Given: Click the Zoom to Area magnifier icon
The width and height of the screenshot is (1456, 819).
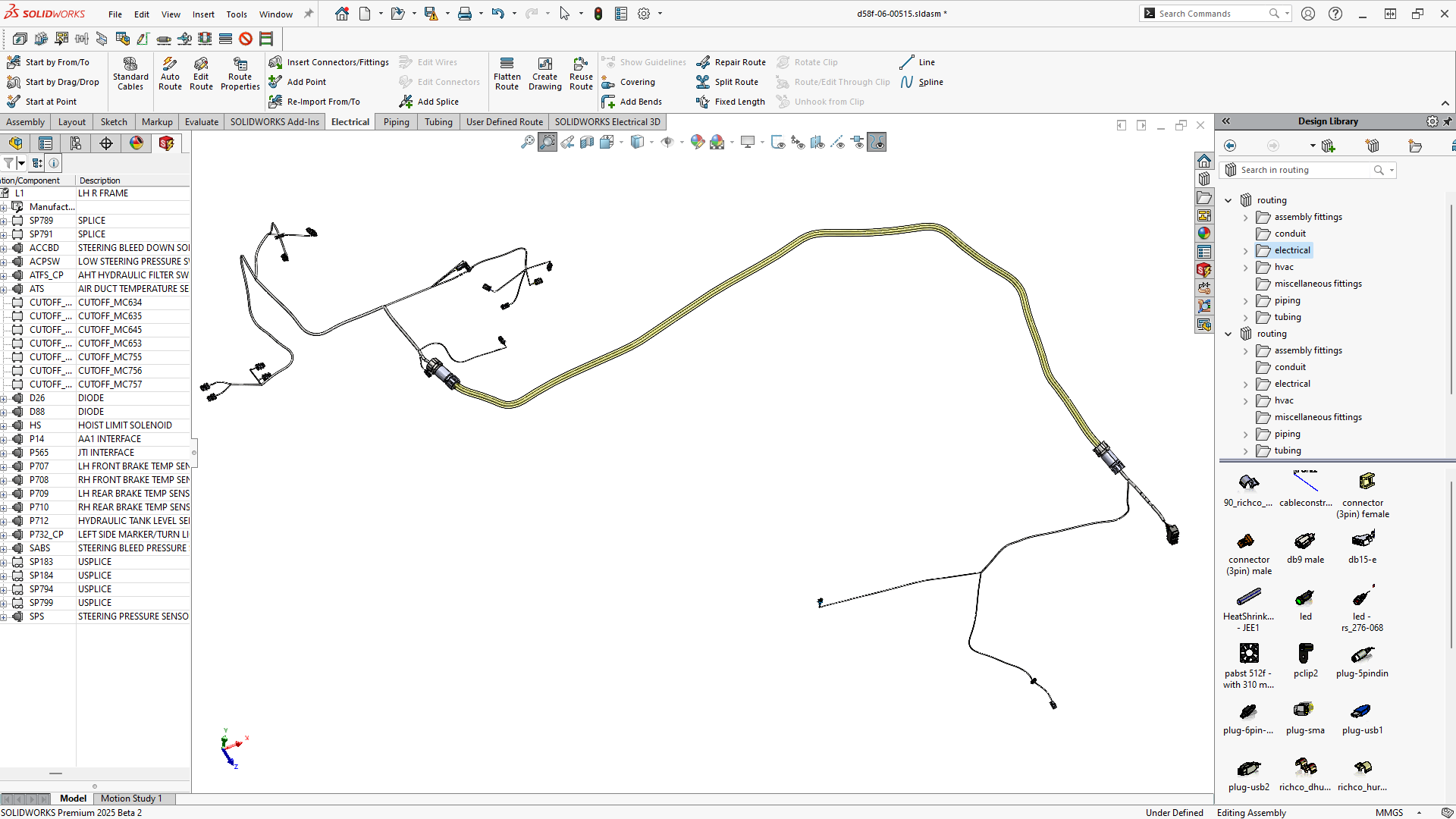Looking at the screenshot, I should [547, 142].
